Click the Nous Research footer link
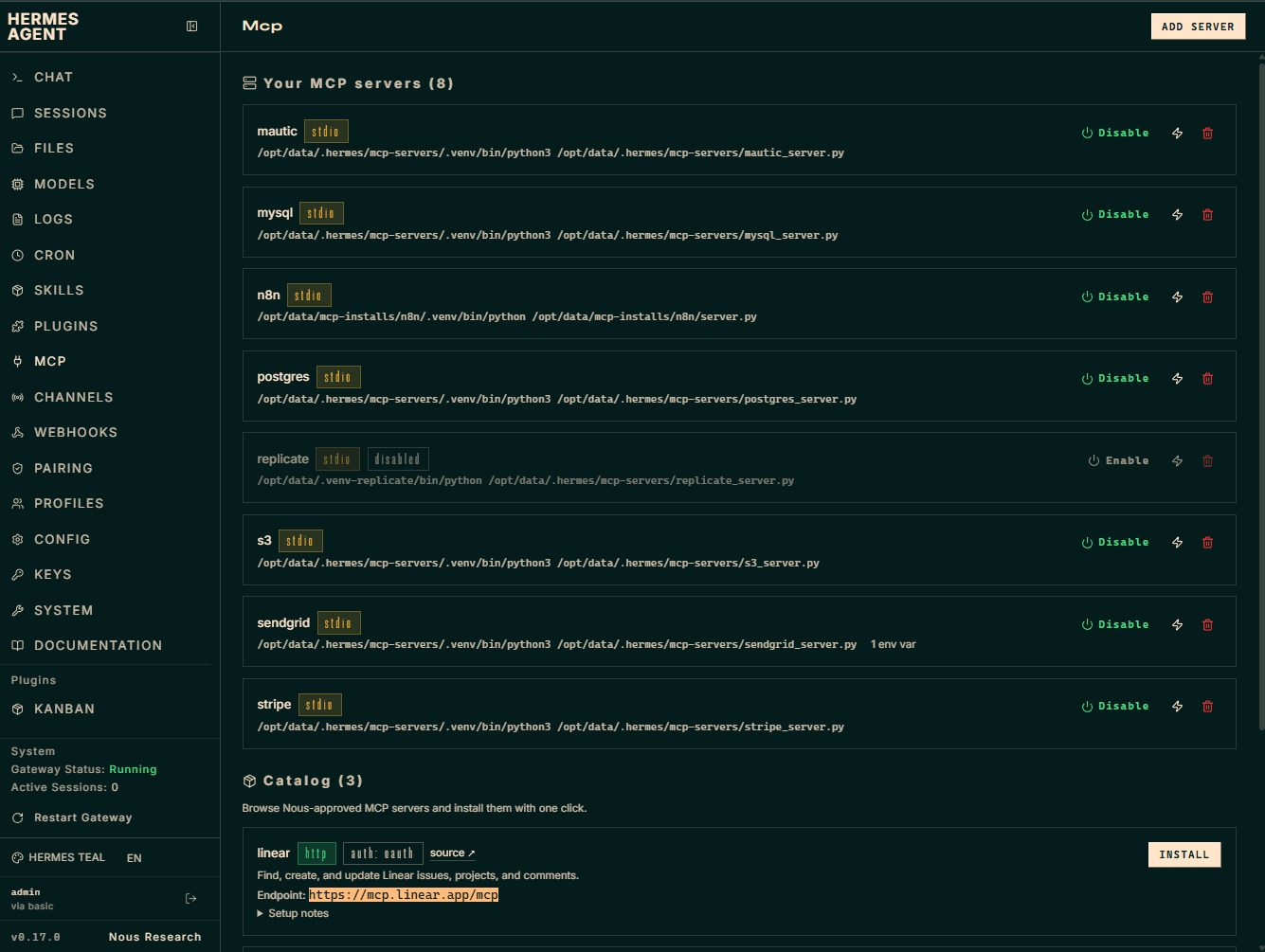 point(154,938)
